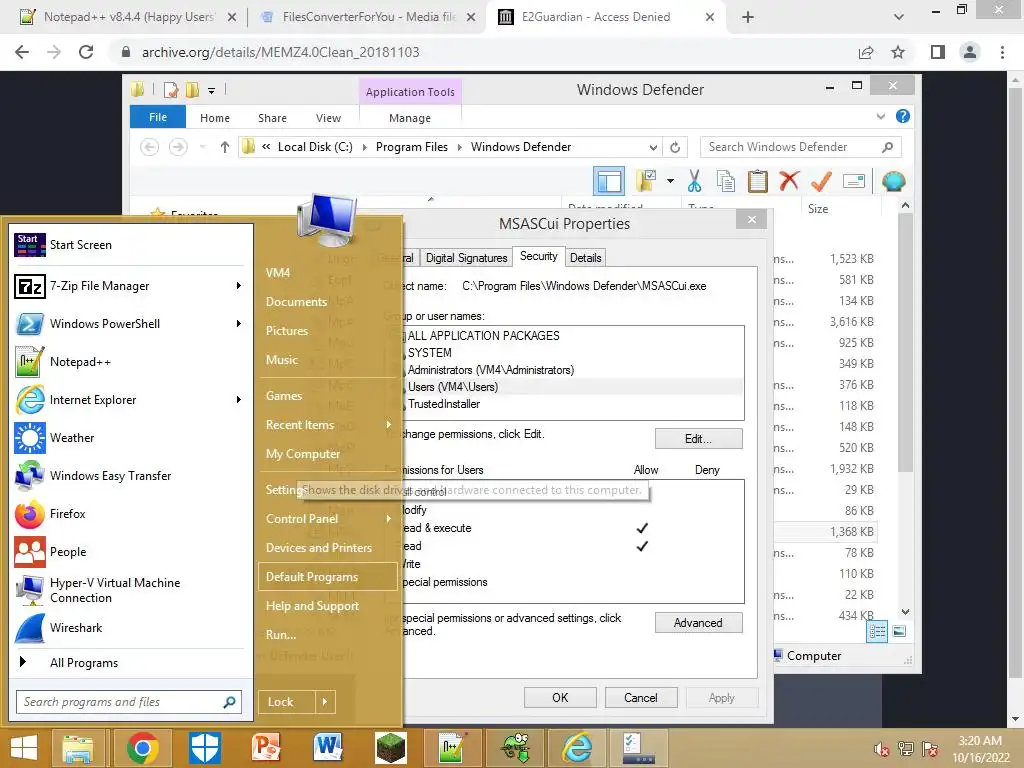This screenshot has width=1024, height=768.
Task: Open Help and Support
Action: coord(328,605)
